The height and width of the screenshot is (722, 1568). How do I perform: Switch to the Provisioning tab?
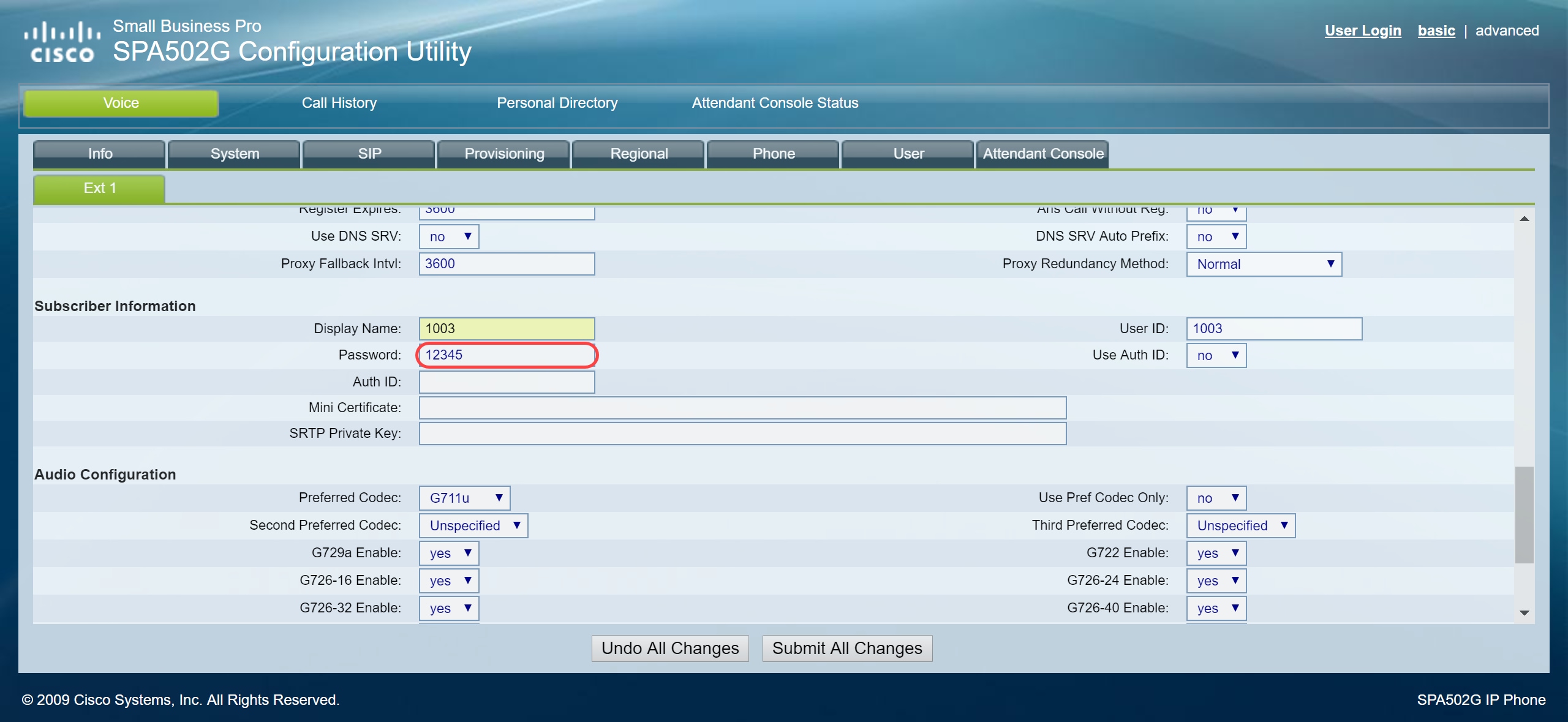tap(504, 154)
